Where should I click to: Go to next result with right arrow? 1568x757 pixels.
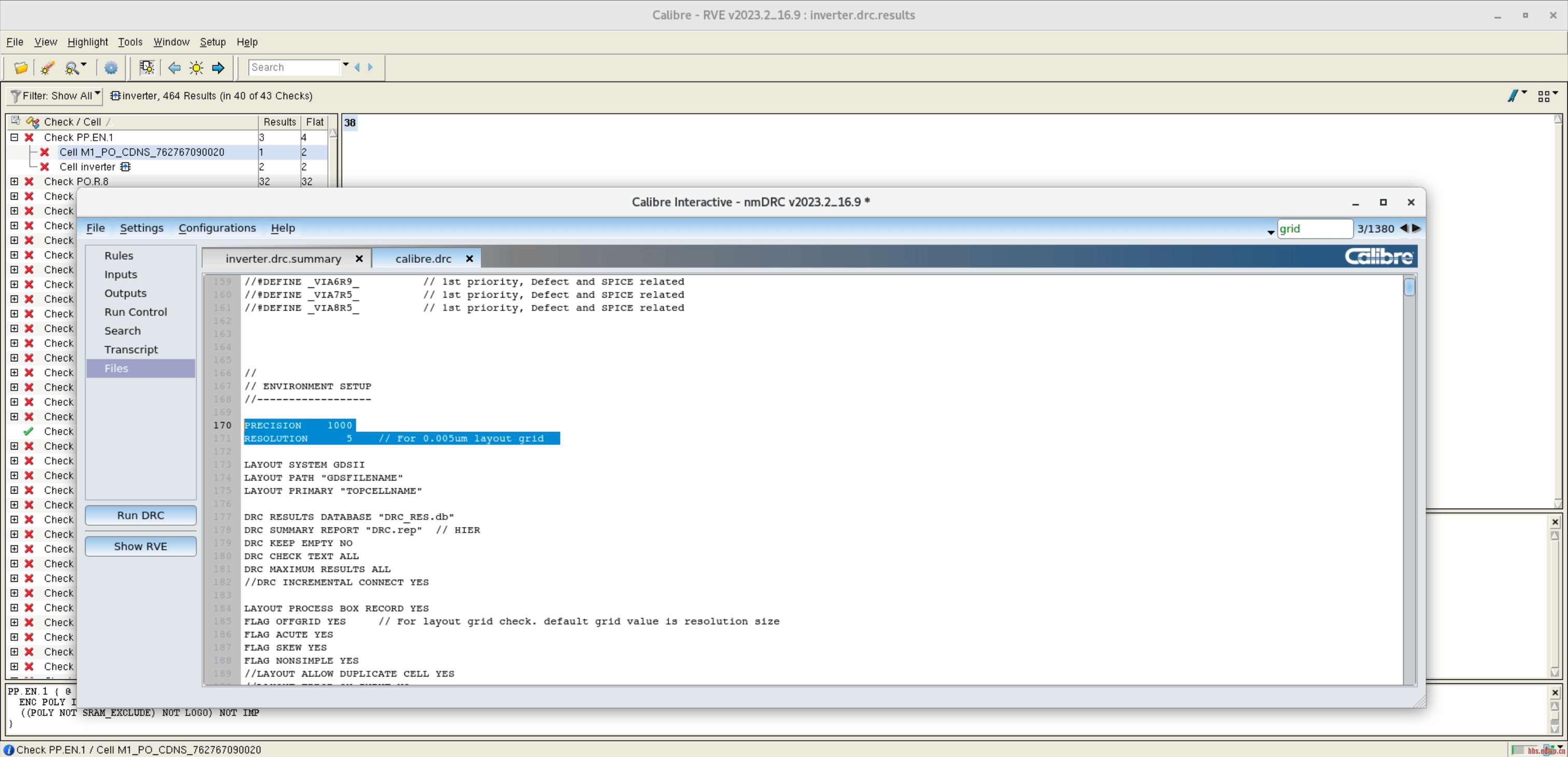click(218, 67)
